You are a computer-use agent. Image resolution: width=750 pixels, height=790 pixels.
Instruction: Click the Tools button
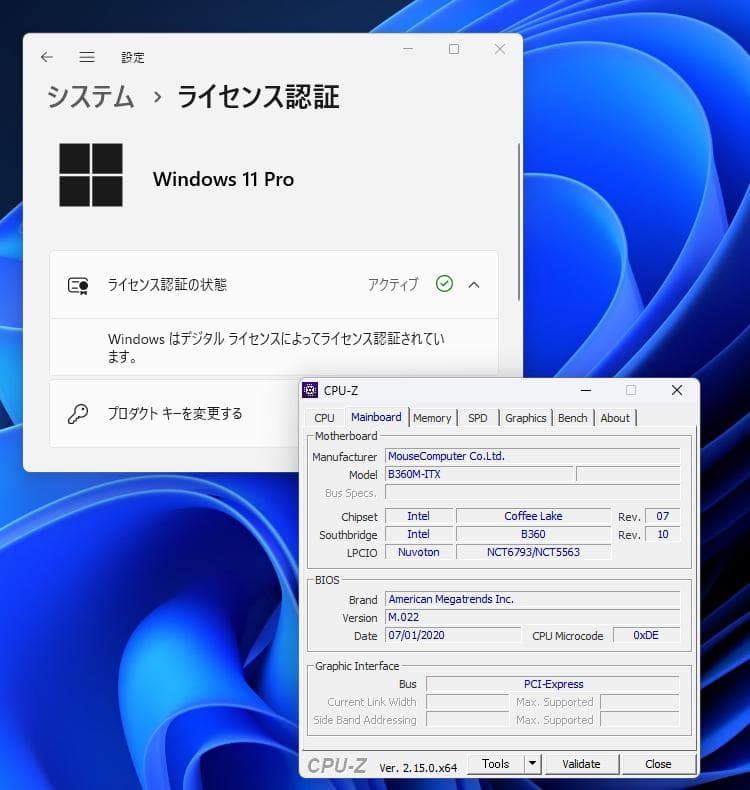pyautogui.click(x=495, y=764)
